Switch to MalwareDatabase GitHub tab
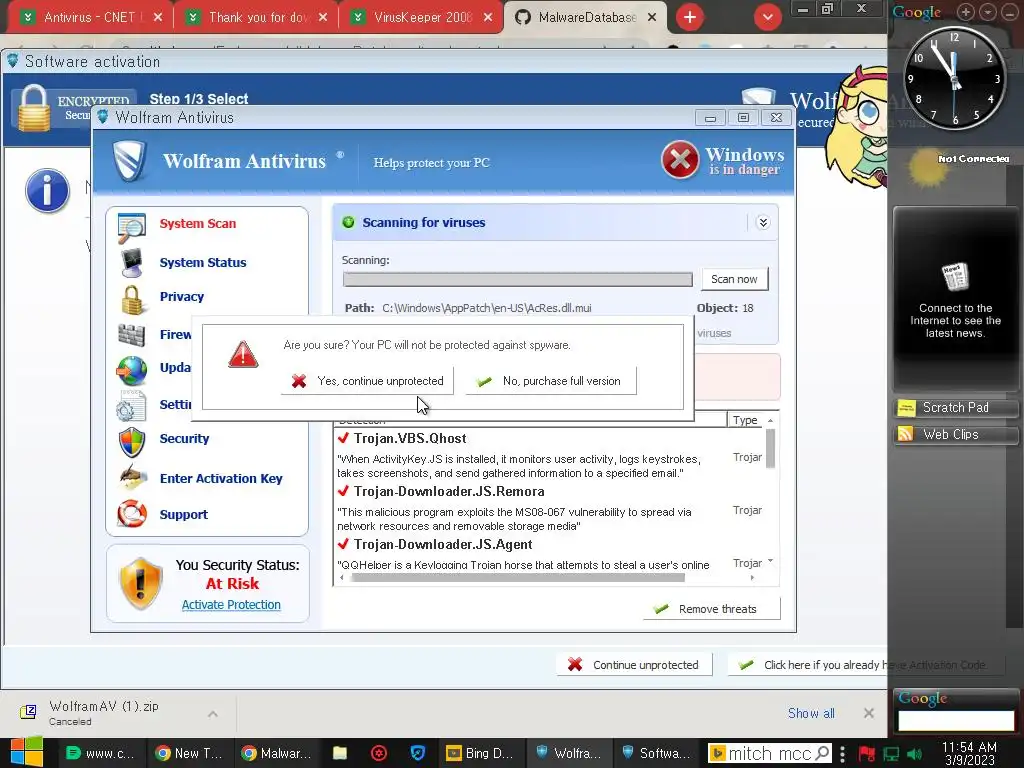The image size is (1024, 768). coord(586,18)
